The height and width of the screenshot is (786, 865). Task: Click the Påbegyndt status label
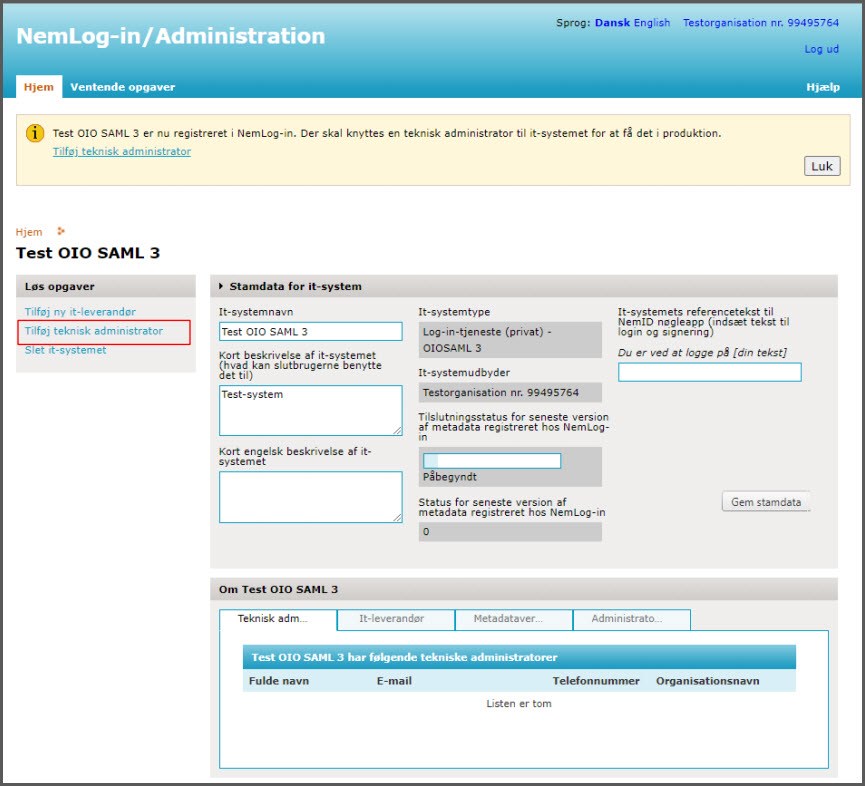pyautogui.click(x=450, y=477)
